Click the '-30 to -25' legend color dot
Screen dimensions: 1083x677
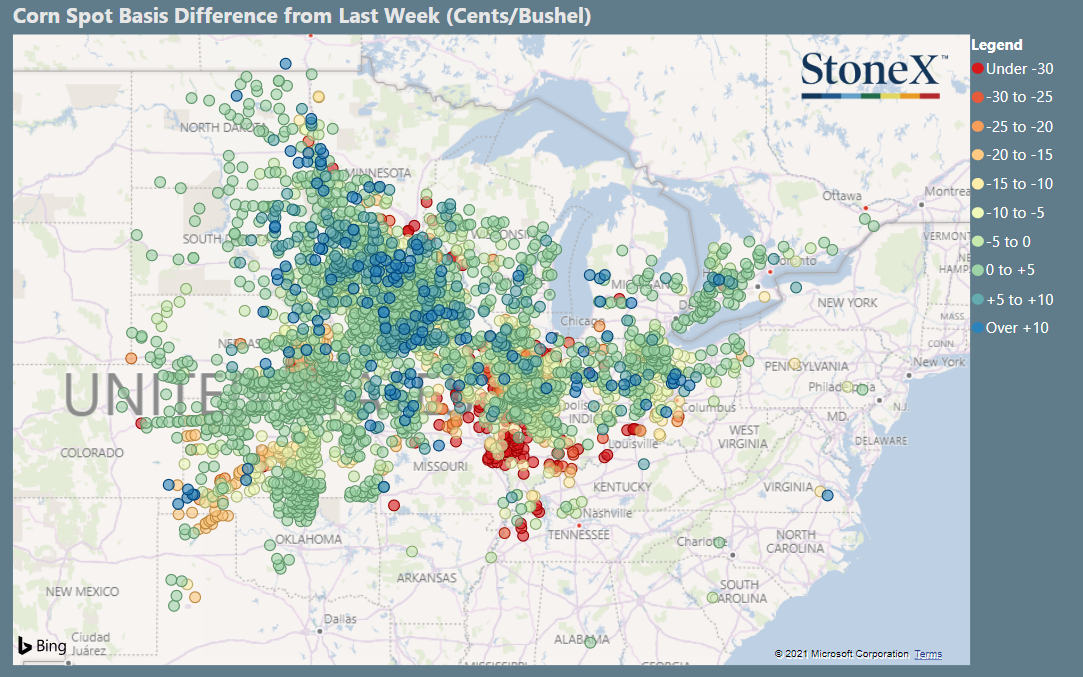pos(977,97)
